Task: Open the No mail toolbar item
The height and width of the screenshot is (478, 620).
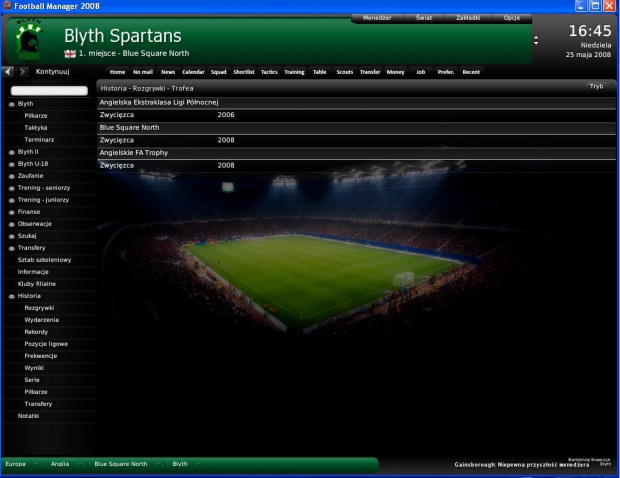Action: point(143,72)
